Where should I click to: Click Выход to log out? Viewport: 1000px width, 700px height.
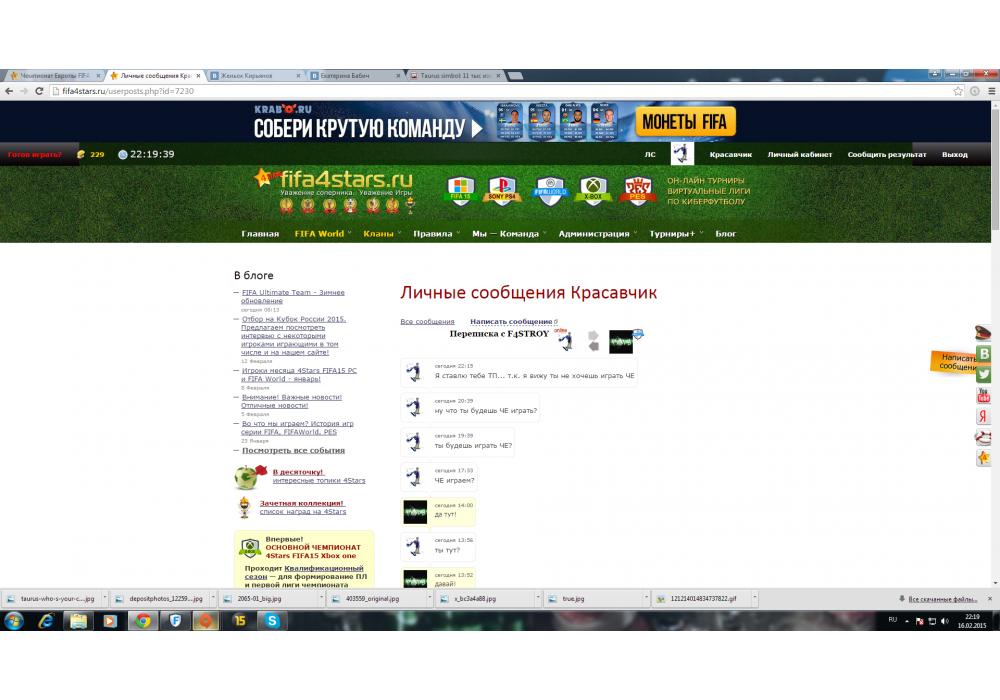[x=955, y=154]
